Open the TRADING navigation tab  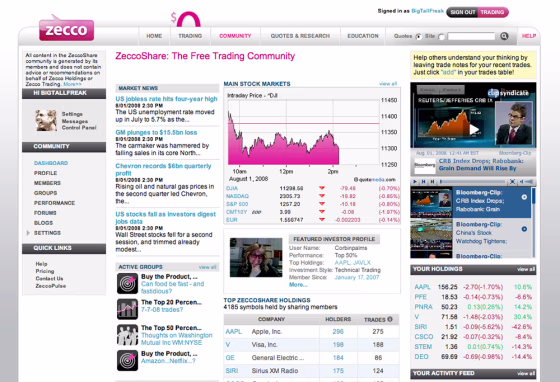pos(190,36)
